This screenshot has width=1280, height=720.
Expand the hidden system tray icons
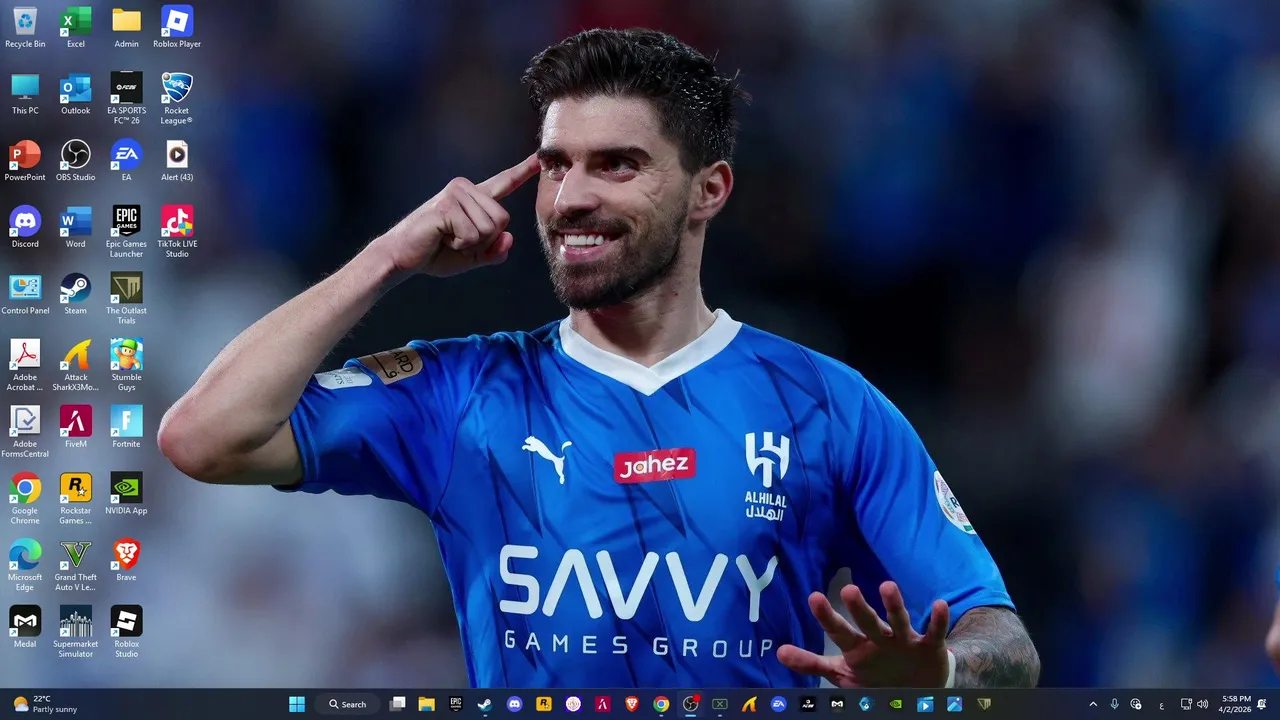(x=1093, y=704)
